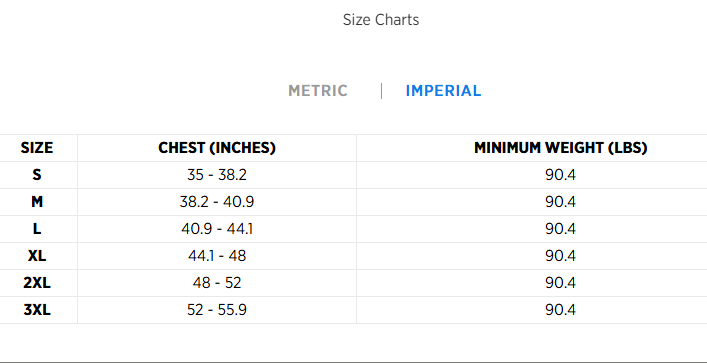This screenshot has height=364, width=707.
Task: Click the CHEST (INCHES) column header
Action: (217, 148)
